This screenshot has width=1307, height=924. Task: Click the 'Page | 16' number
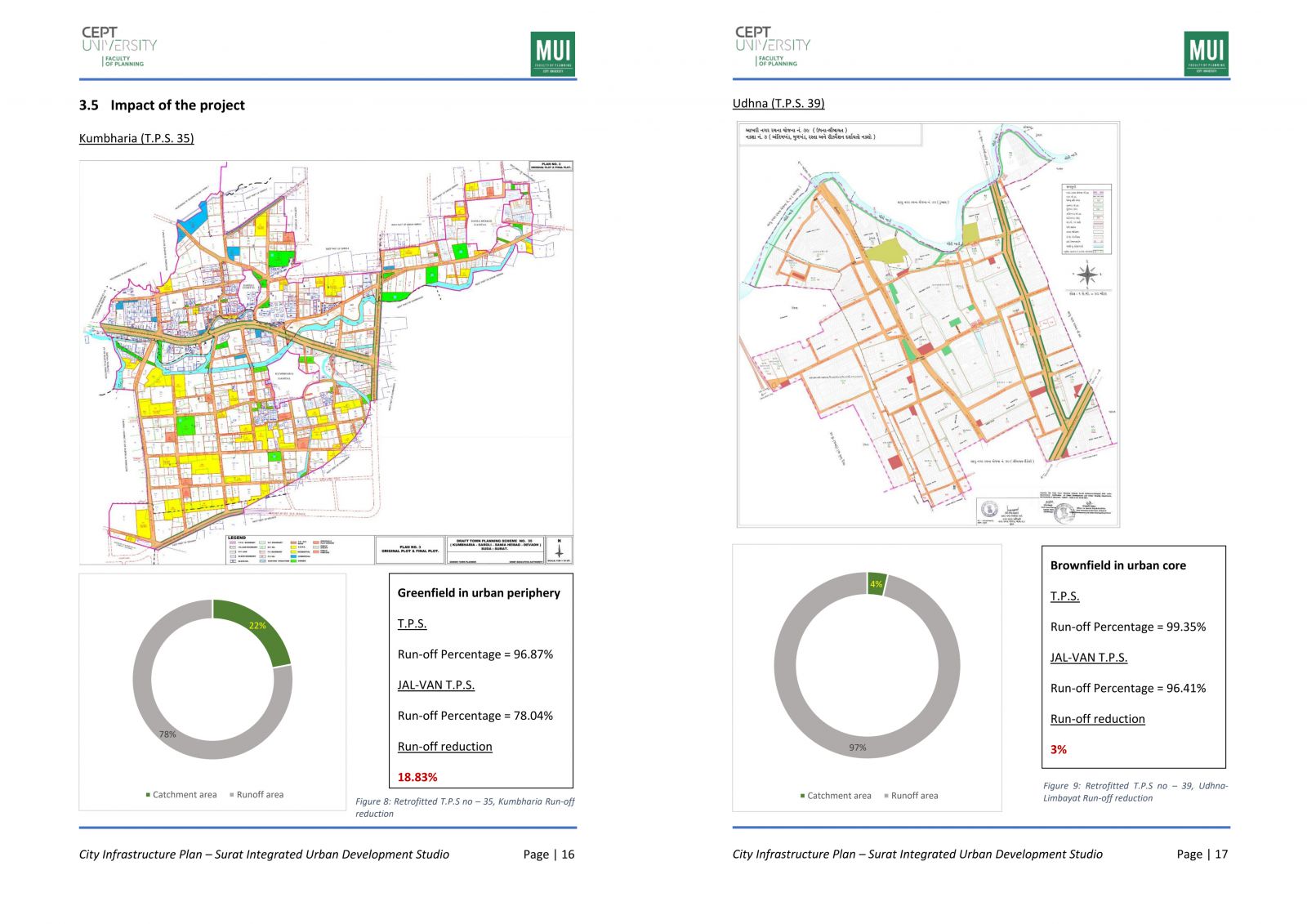pos(549,855)
